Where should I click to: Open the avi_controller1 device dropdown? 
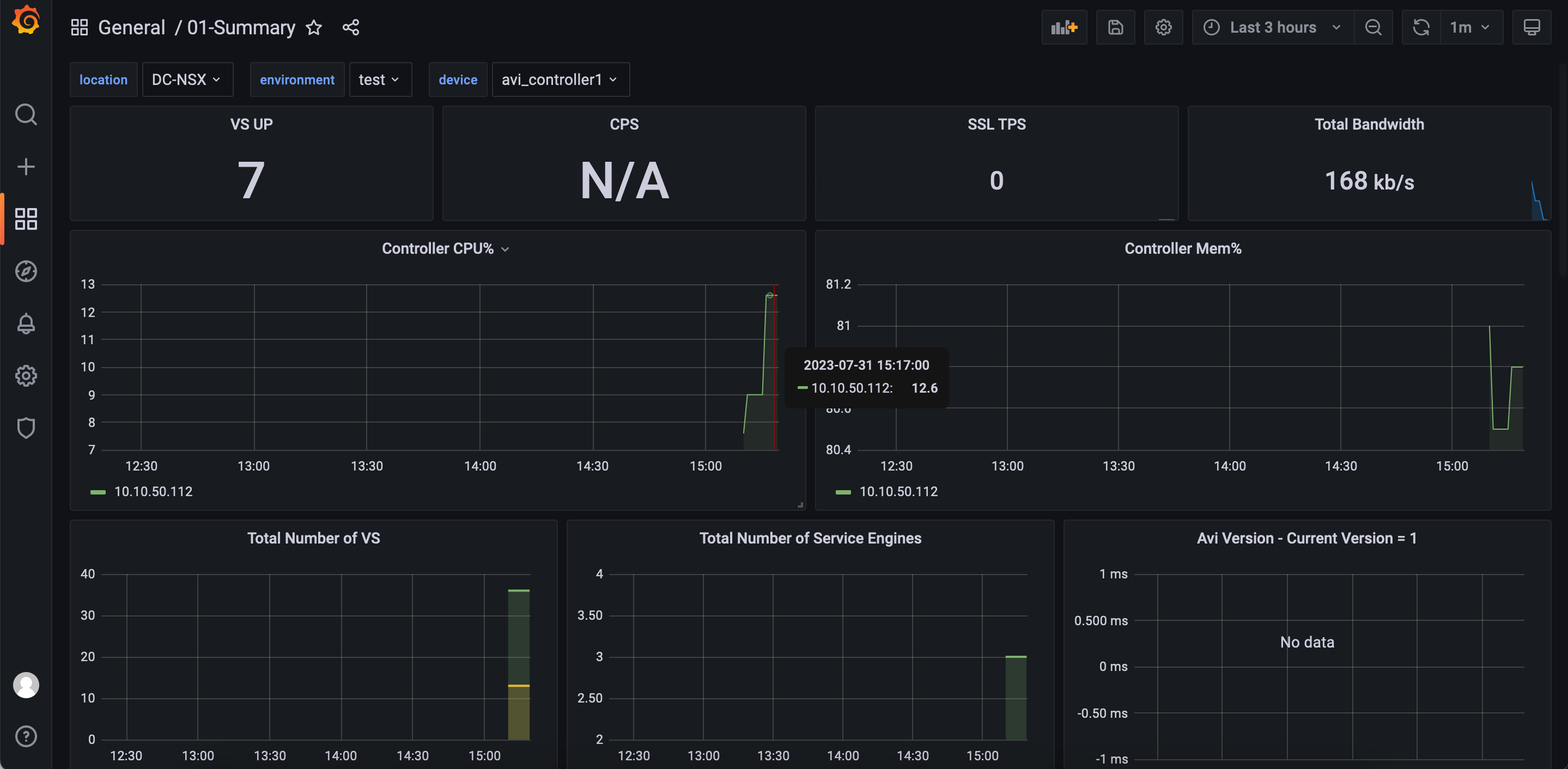pyautogui.click(x=561, y=80)
